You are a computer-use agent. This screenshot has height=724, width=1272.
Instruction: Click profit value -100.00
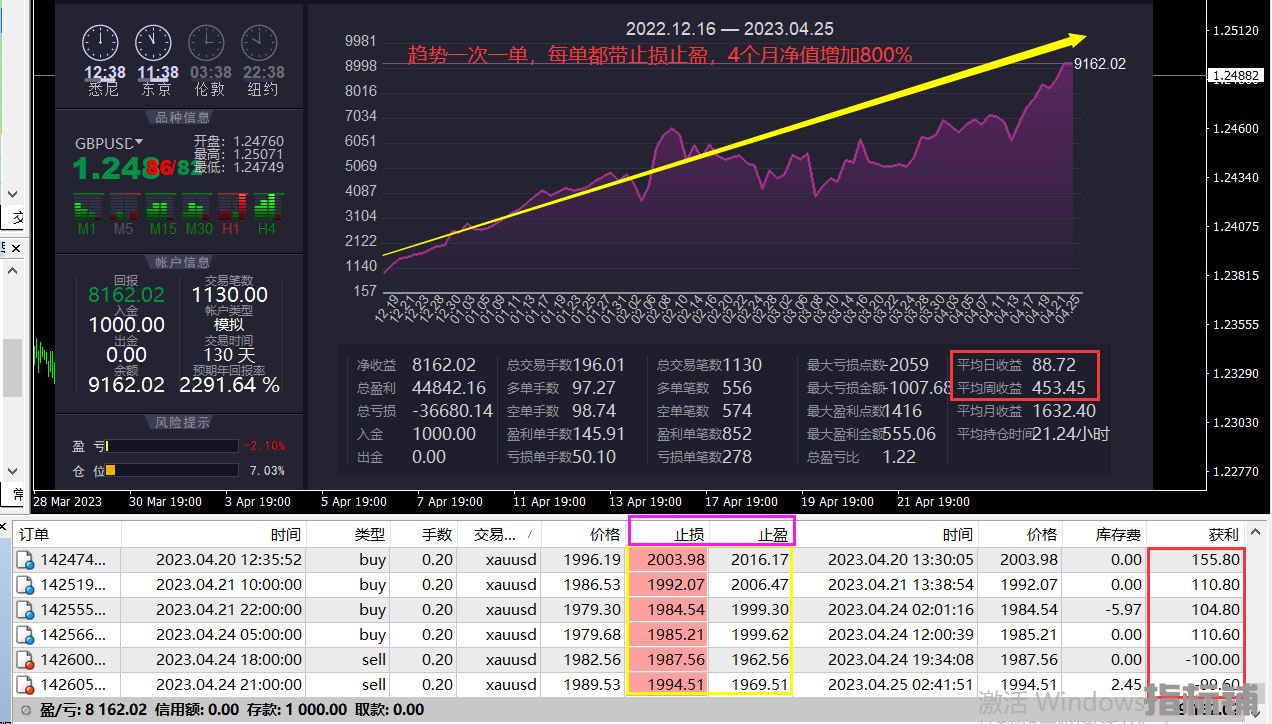(x=1212, y=660)
